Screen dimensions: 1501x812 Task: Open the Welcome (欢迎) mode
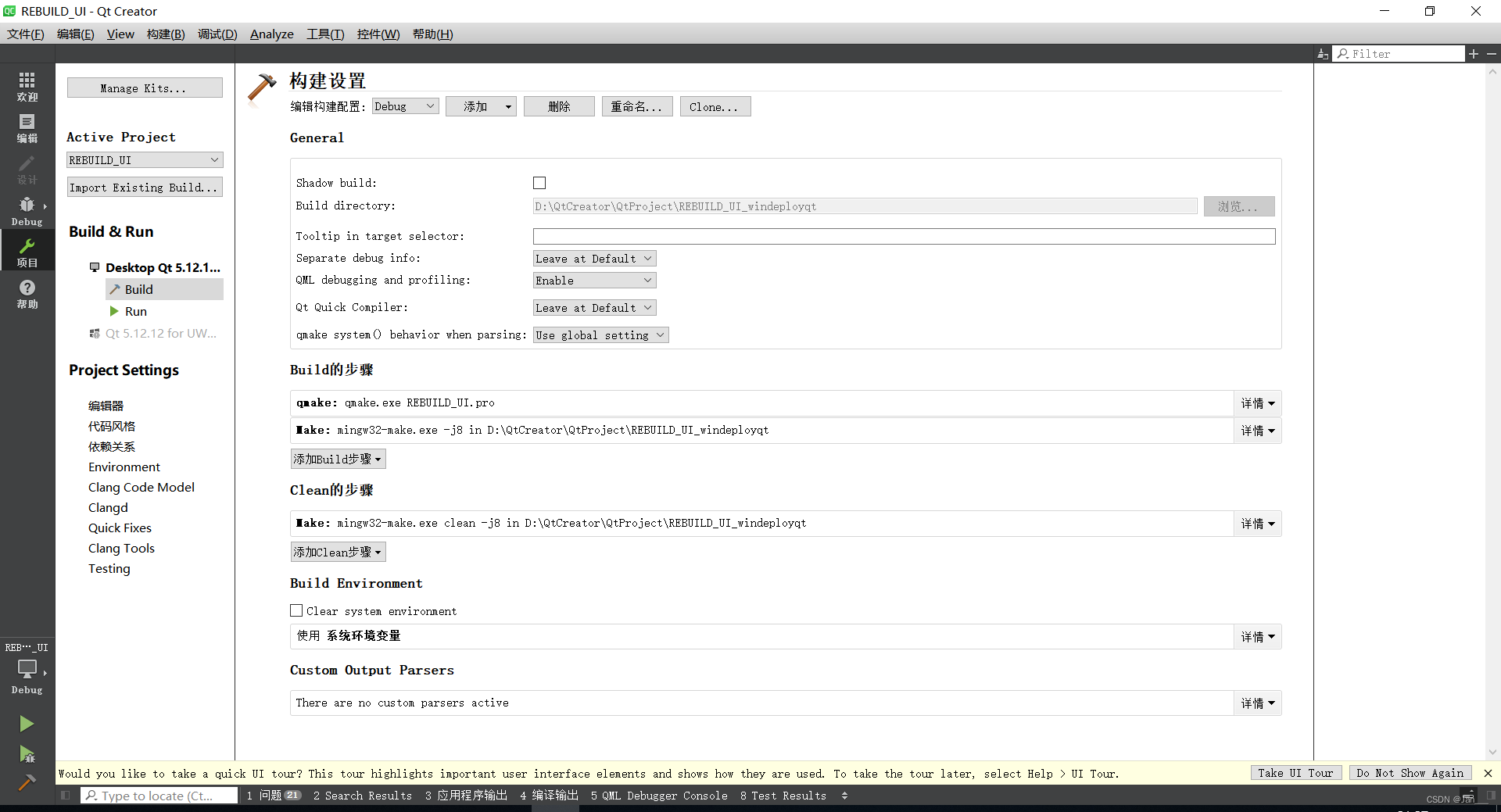[x=27, y=86]
